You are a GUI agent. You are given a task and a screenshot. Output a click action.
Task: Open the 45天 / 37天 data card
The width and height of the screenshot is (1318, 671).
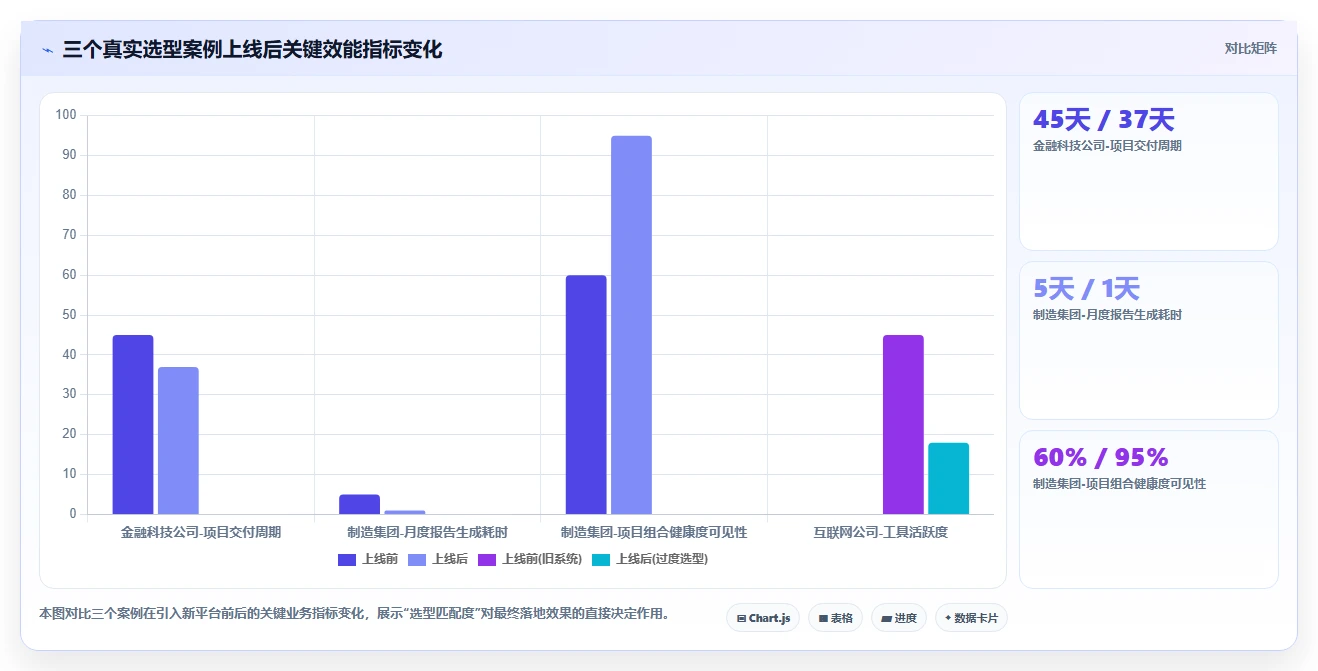pos(1149,171)
